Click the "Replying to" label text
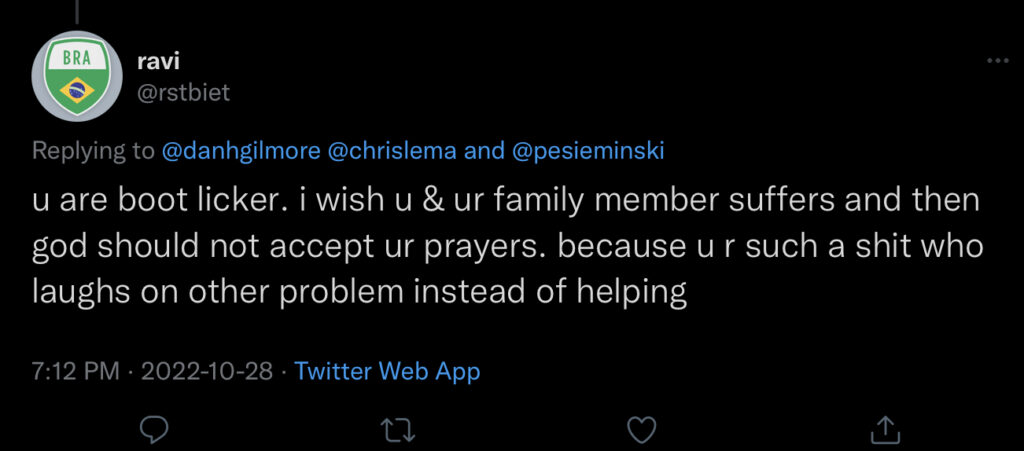The height and width of the screenshot is (451, 1024). point(93,150)
